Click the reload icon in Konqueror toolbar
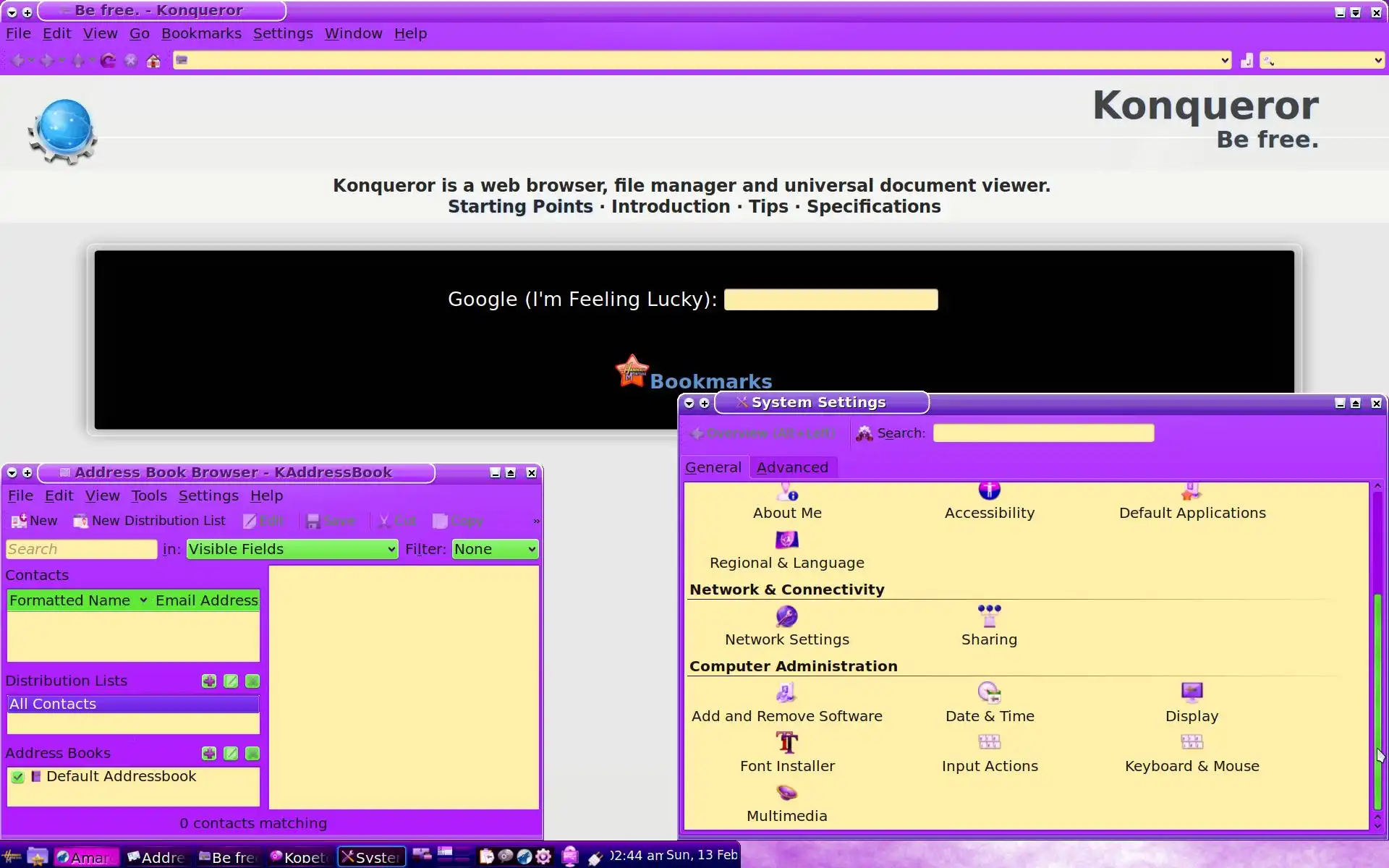Image resolution: width=1389 pixels, height=868 pixels. [108, 61]
